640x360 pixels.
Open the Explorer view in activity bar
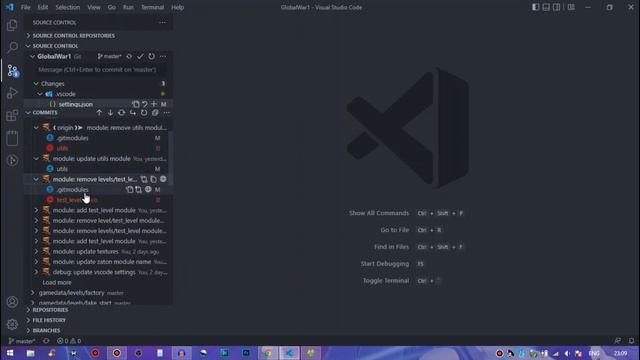tap(12, 25)
